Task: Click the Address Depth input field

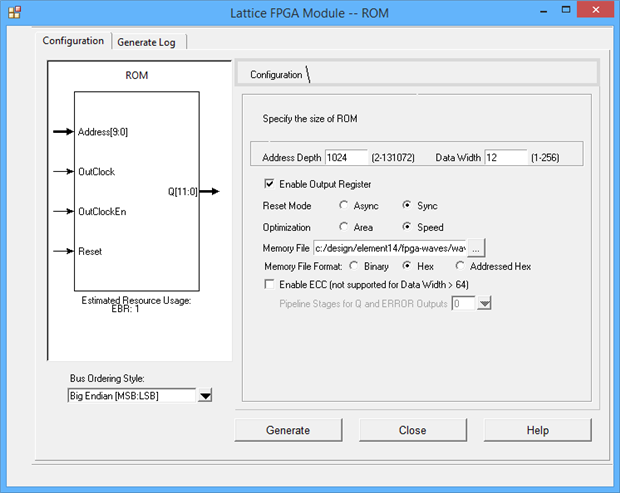Action: [346, 157]
